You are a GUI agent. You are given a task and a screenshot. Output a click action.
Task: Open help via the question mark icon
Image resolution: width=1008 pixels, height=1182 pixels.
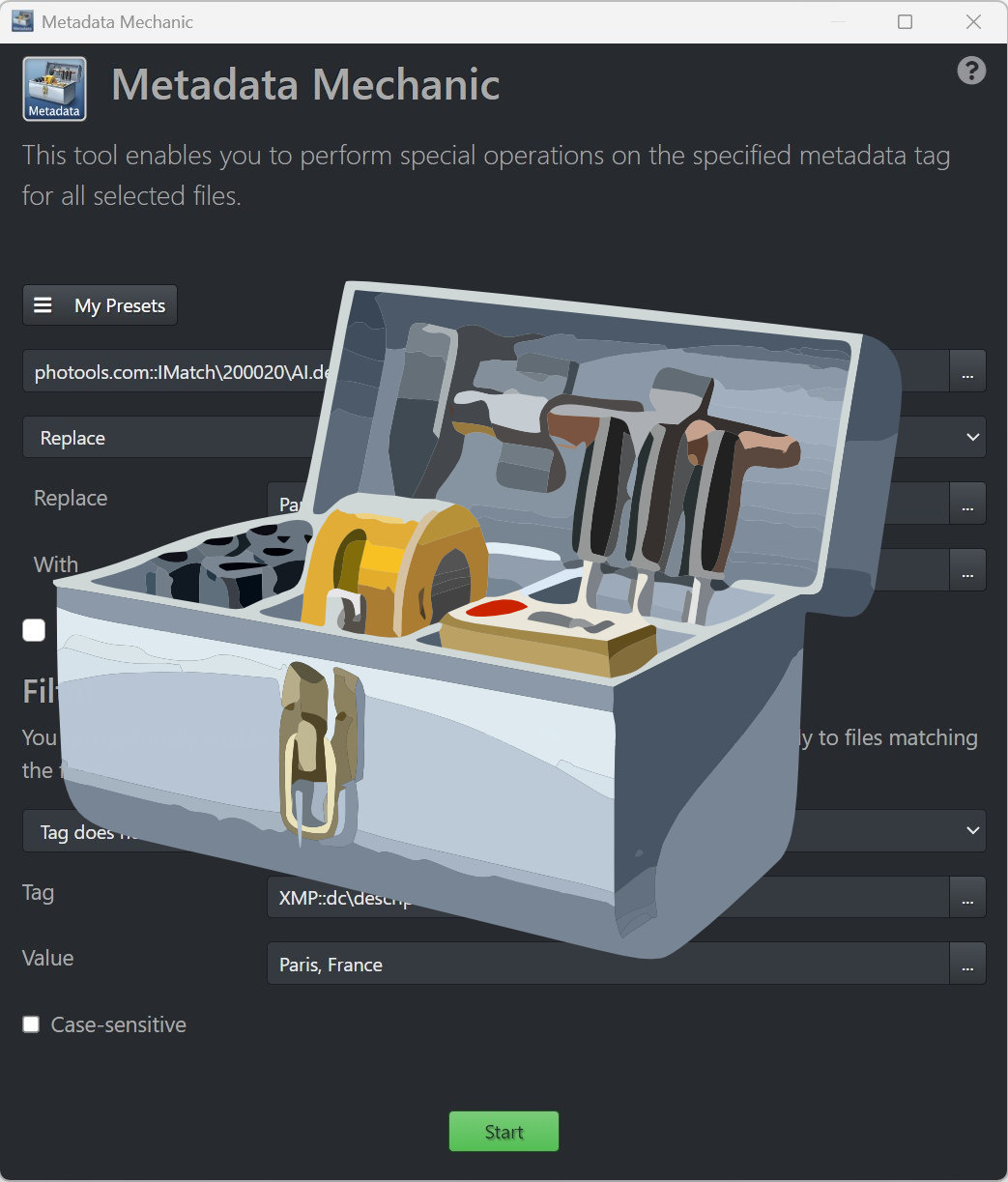point(971,71)
